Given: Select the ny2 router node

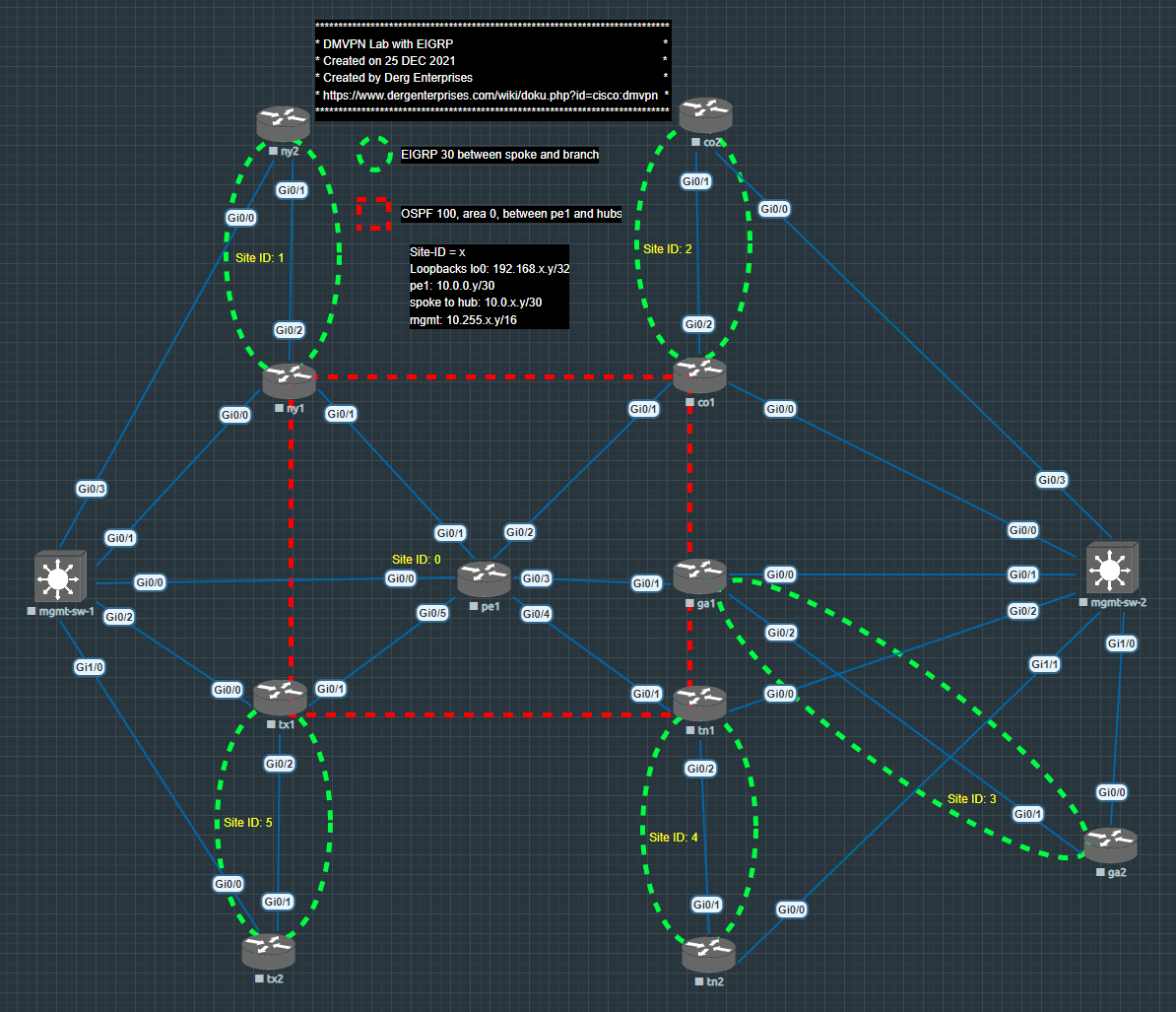Looking at the screenshot, I should point(283,123).
